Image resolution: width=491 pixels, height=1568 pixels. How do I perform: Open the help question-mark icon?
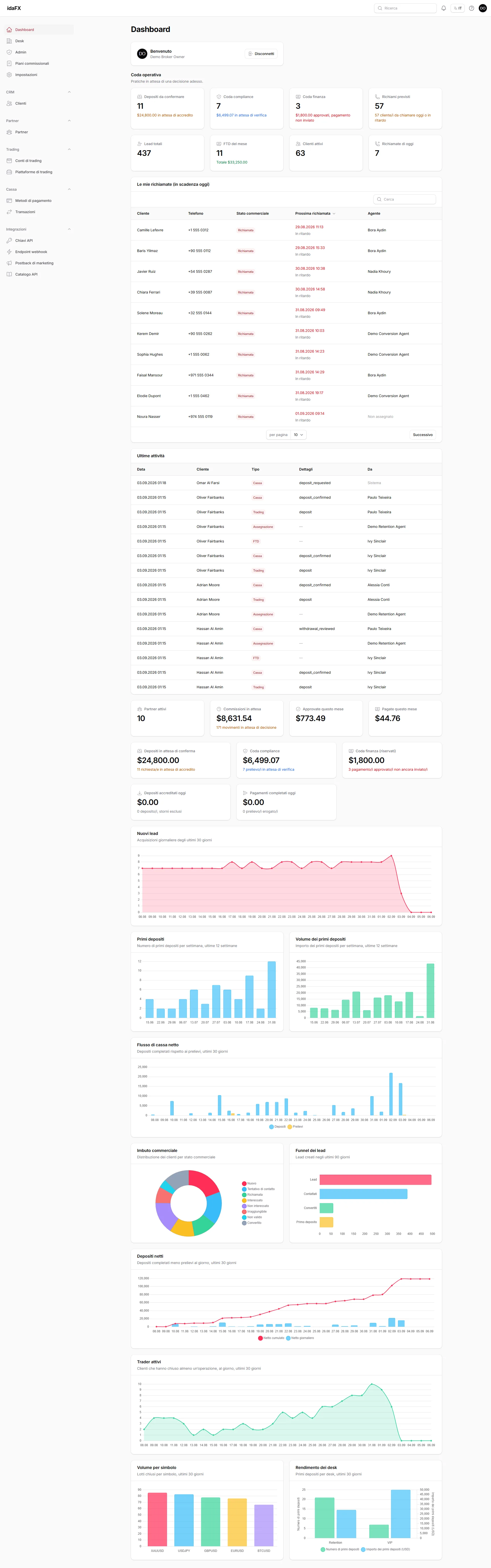[472, 8]
